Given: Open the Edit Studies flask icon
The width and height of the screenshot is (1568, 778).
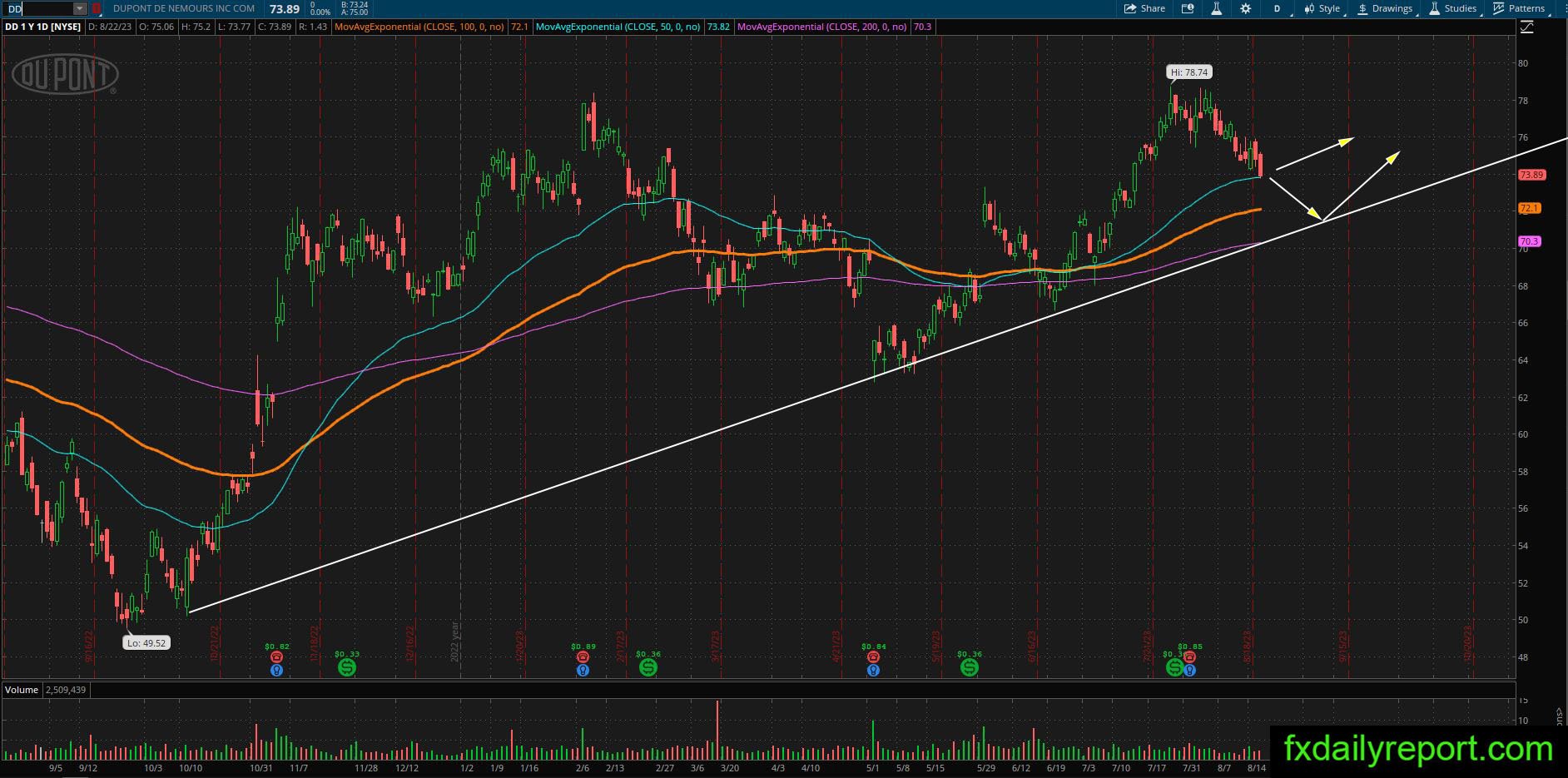Looking at the screenshot, I should click(1216, 8).
